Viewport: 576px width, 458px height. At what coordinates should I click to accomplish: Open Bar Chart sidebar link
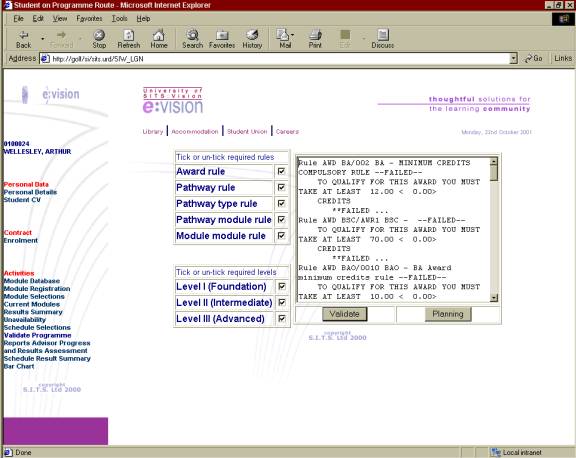pos(19,366)
